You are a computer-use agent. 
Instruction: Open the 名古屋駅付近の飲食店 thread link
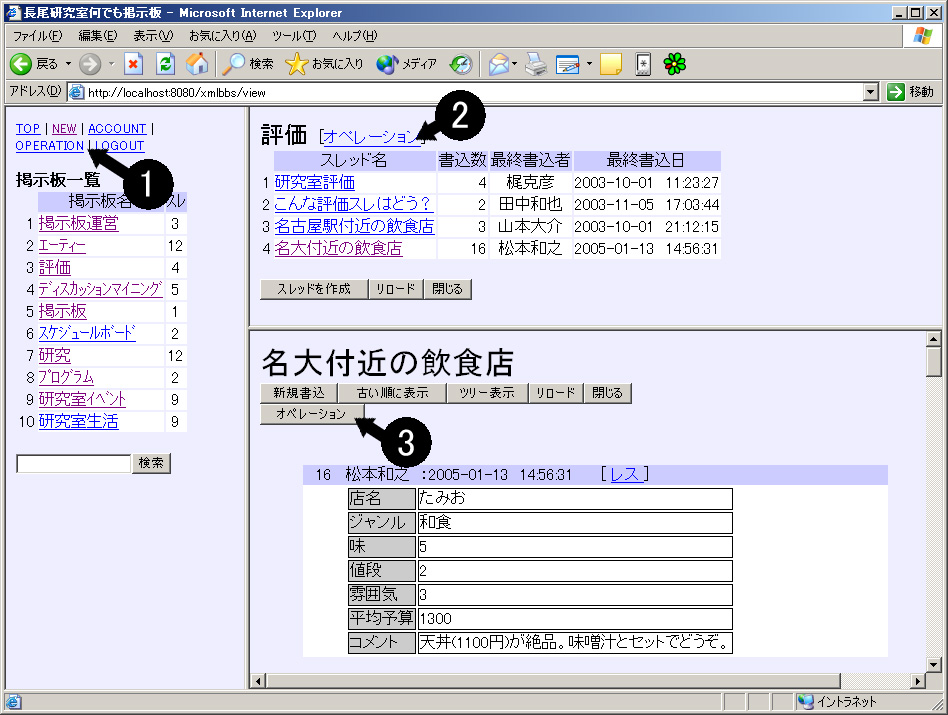point(354,226)
